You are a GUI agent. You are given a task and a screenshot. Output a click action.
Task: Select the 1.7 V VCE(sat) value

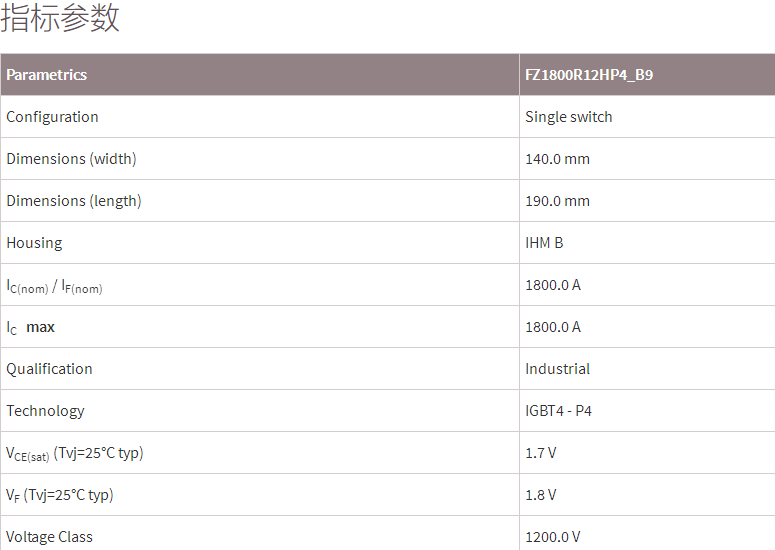(x=540, y=453)
